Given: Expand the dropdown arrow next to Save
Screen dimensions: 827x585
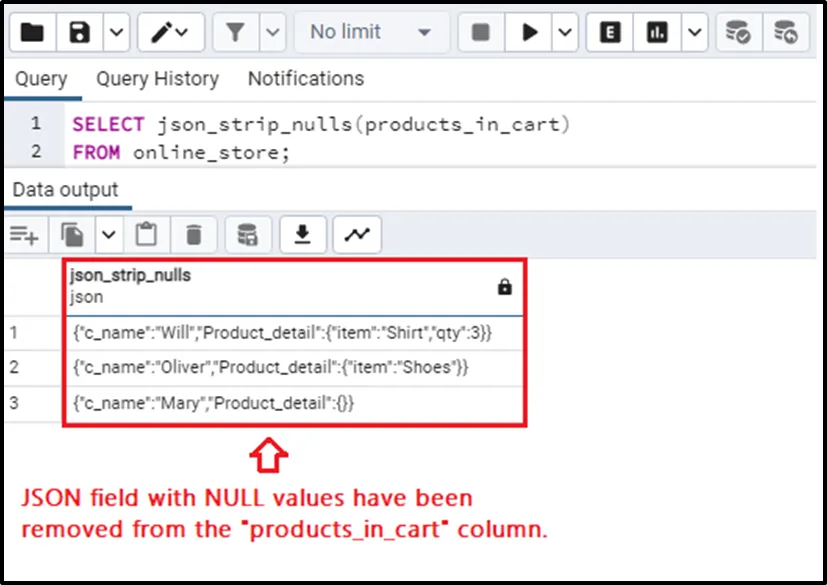Looking at the screenshot, I should click(x=116, y=33).
